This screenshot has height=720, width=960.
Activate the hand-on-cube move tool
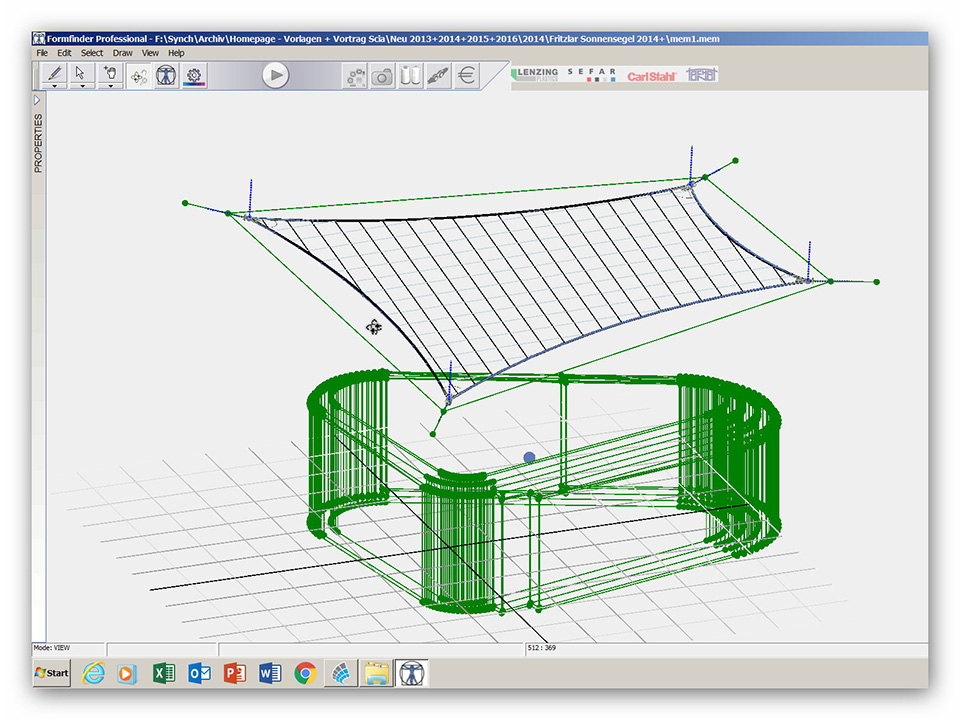pyautogui.click(x=111, y=72)
